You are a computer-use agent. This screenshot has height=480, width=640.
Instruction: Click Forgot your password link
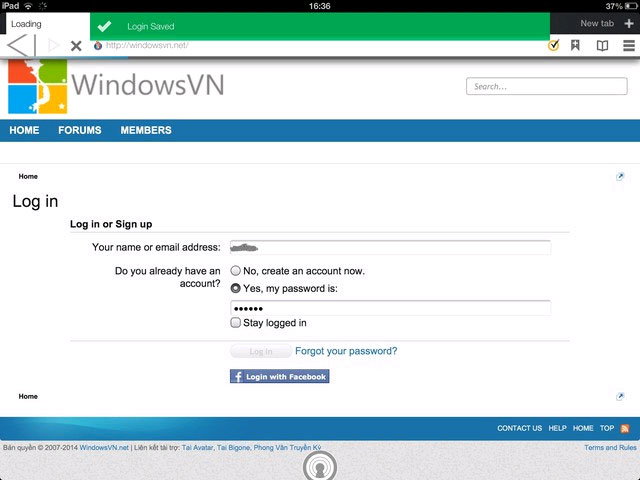346,351
